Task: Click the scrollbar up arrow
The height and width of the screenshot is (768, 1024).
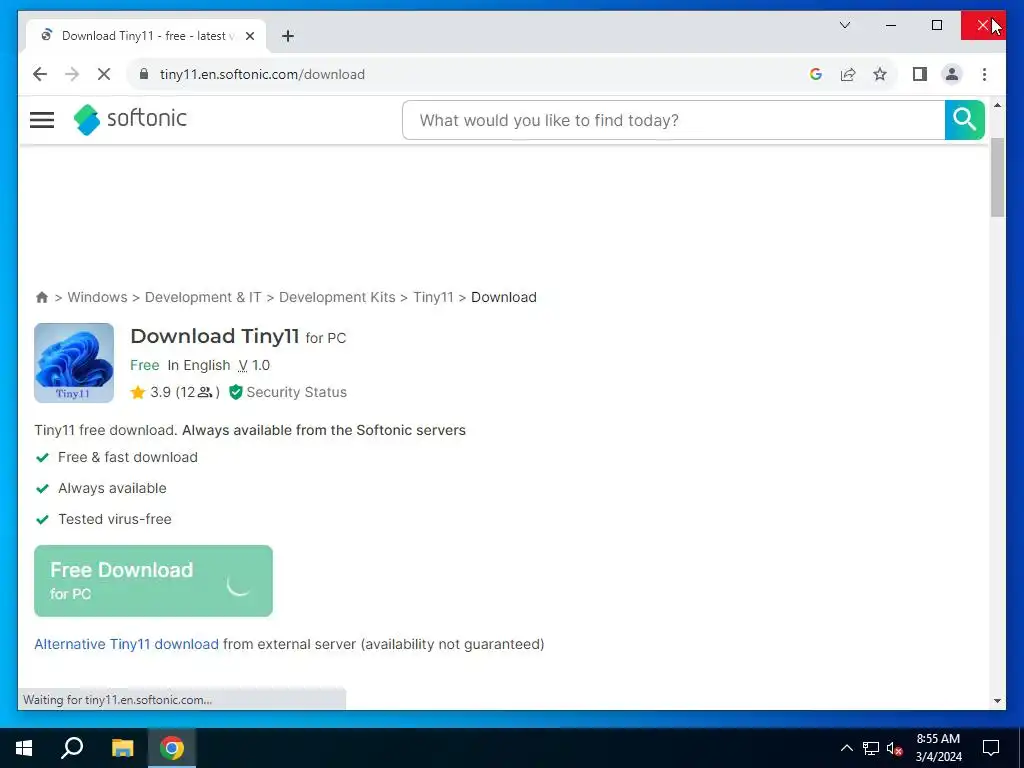Action: [997, 104]
